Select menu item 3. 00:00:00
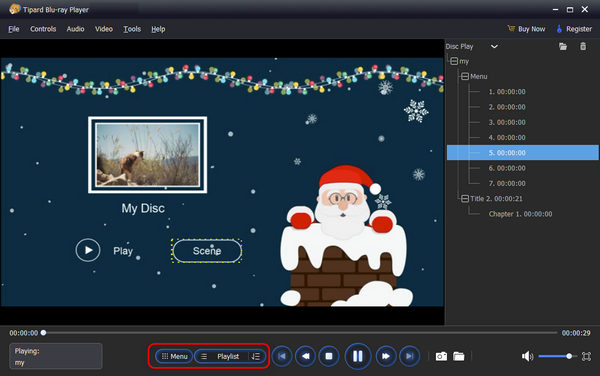 [x=507, y=122]
